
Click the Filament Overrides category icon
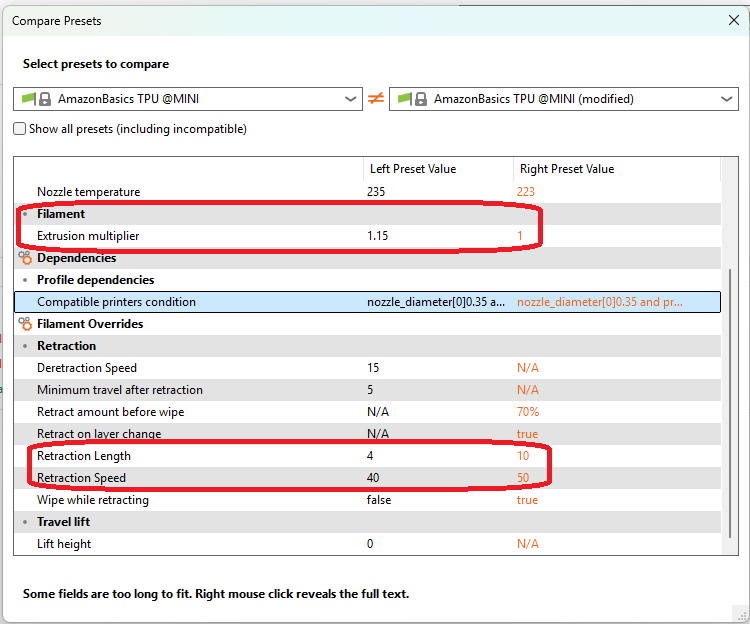[25, 324]
